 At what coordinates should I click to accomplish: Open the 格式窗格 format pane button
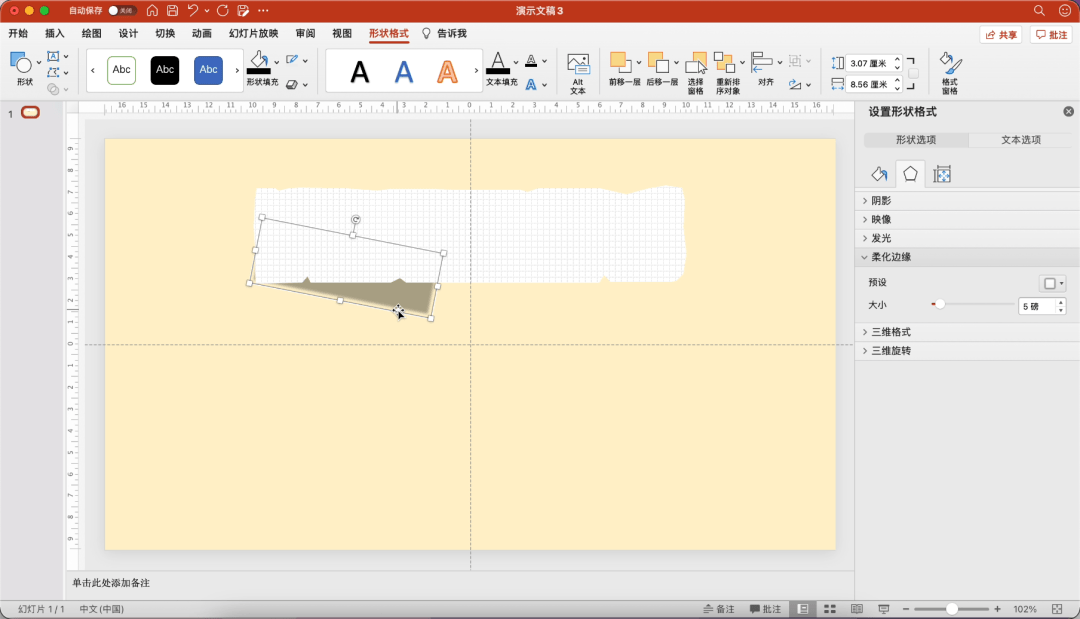(x=949, y=73)
